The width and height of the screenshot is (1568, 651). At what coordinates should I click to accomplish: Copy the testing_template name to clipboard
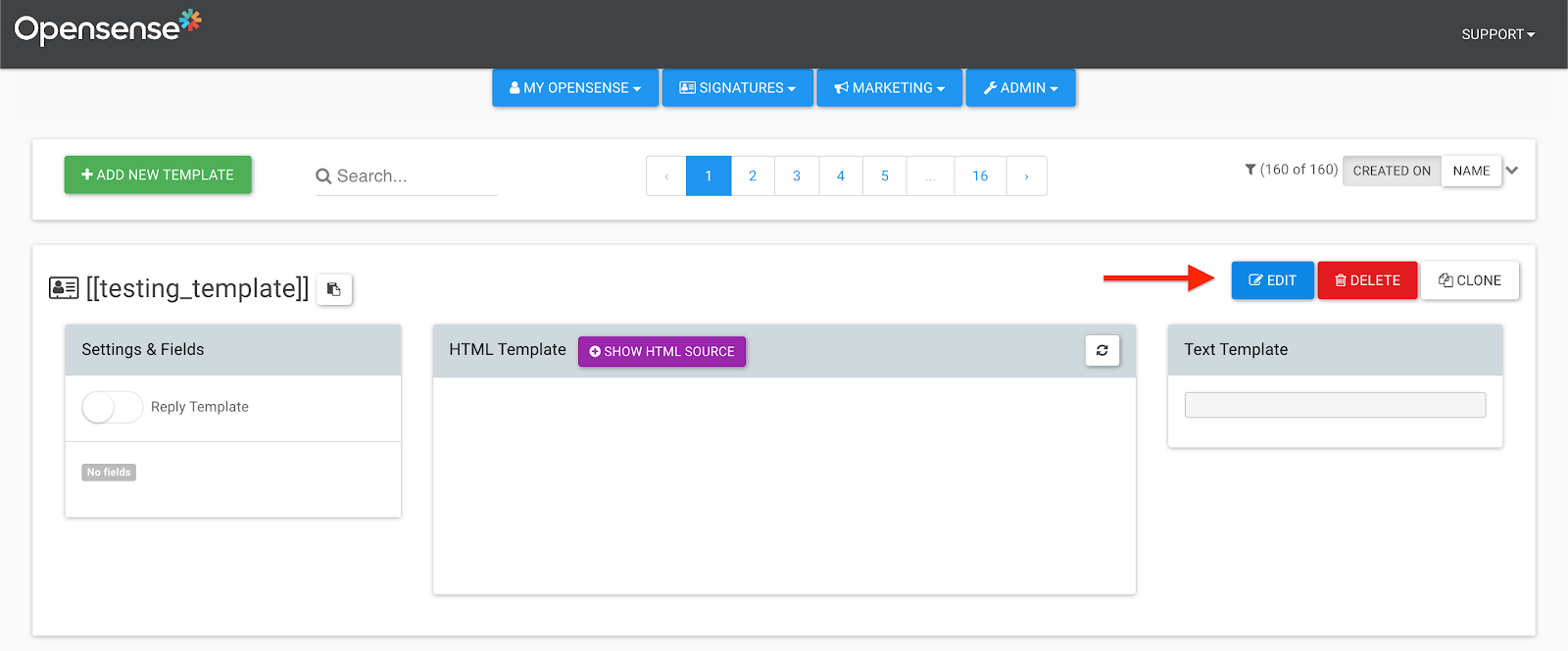334,289
